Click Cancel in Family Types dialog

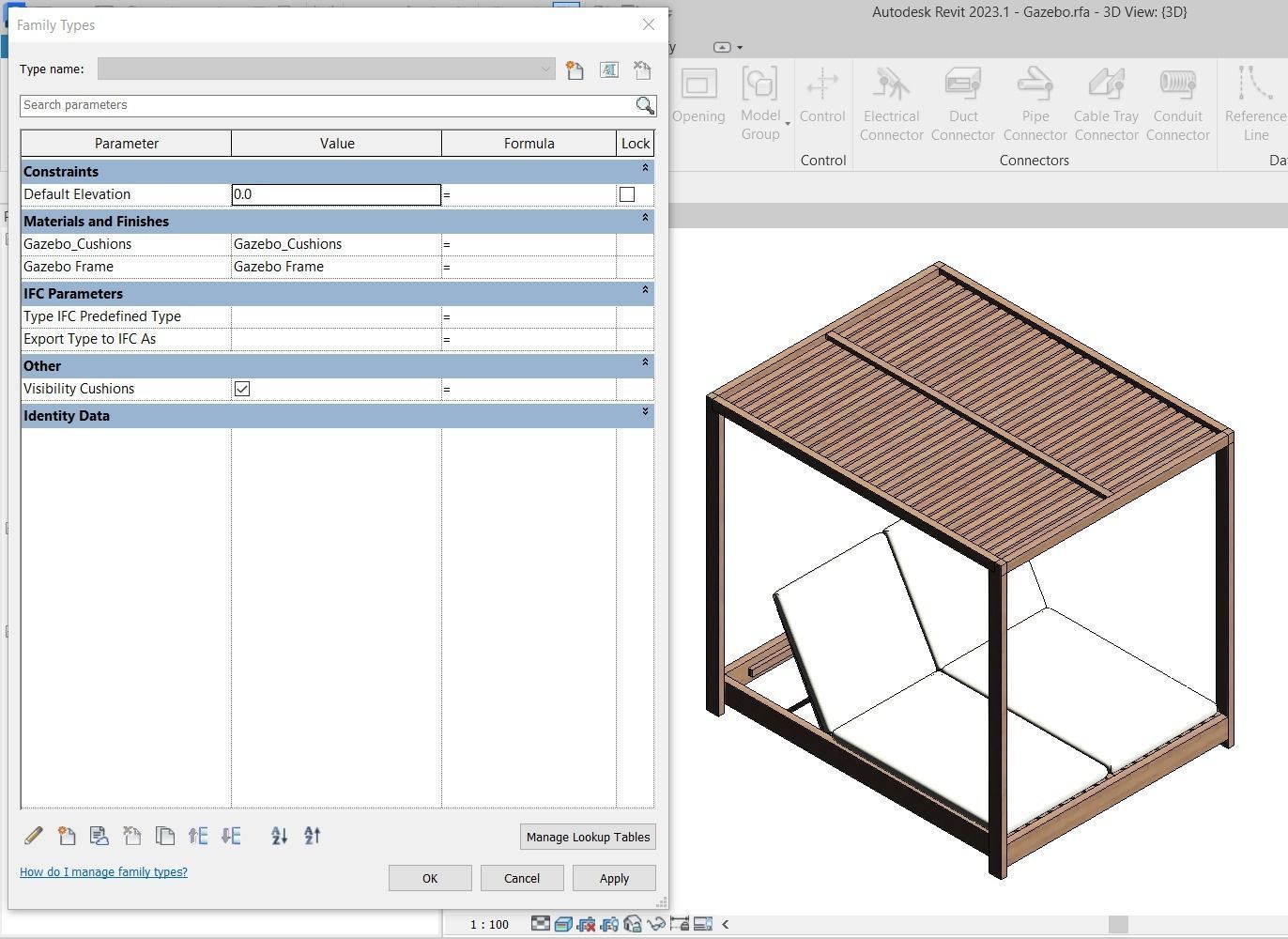coord(522,878)
